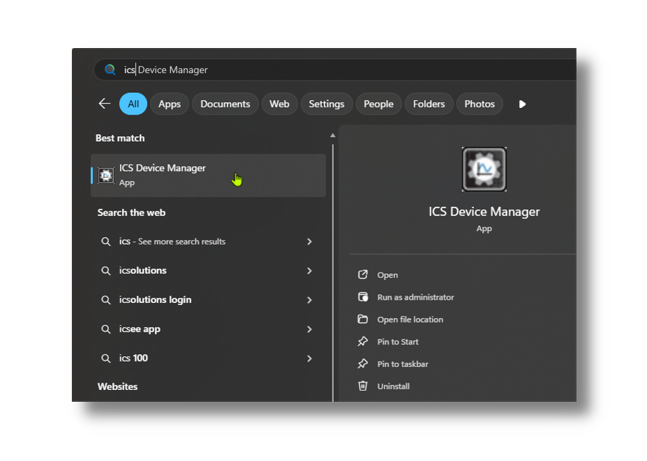Image resolution: width=647 pixels, height=461 pixels.
Task: Select the 'icsee app' web suggestion
Action: coord(206,329)
